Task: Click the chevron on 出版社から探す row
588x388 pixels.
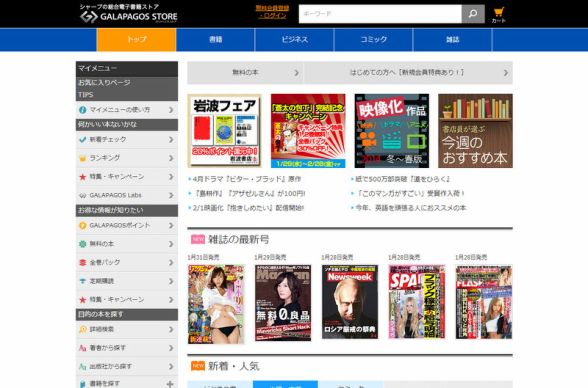Action: tap(171, 367)
